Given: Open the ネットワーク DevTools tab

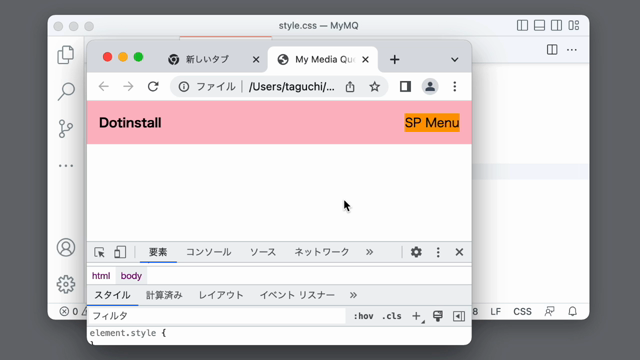Looking at the screenshot, I should [322, 252].
